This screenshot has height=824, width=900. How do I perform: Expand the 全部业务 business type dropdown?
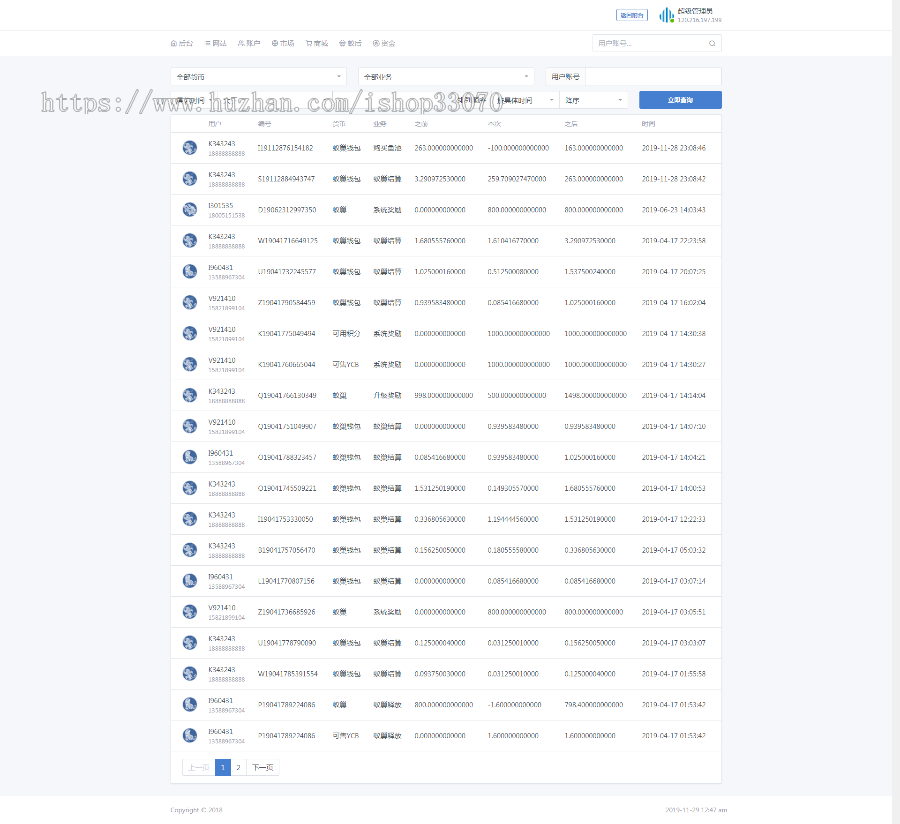pos(446,76)
